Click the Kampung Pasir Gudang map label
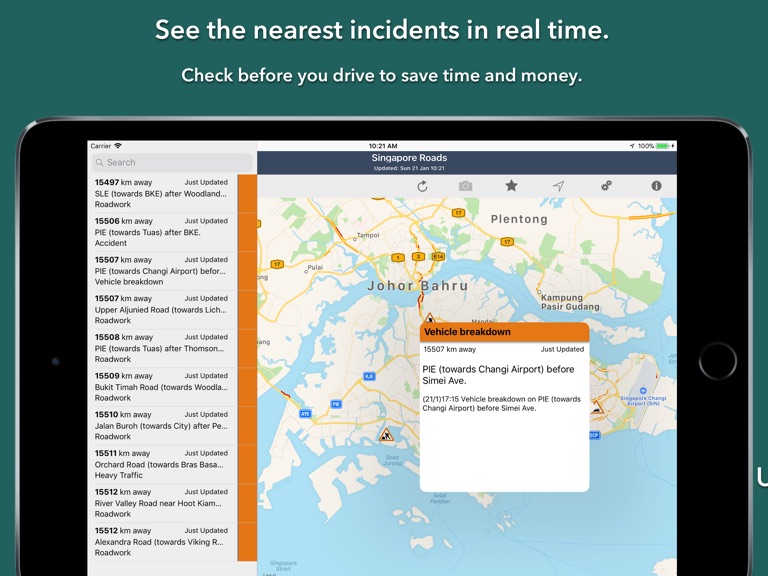This screenshot has height=576, width=768. (570, 302)
